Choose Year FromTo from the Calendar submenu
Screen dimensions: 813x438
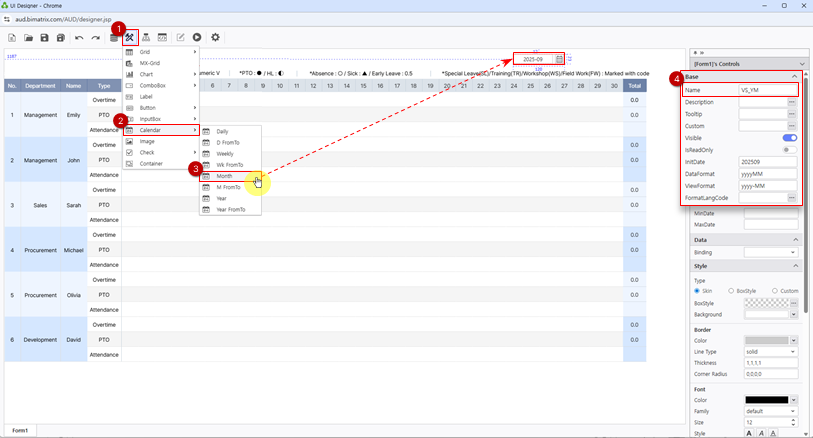(230, 209)
